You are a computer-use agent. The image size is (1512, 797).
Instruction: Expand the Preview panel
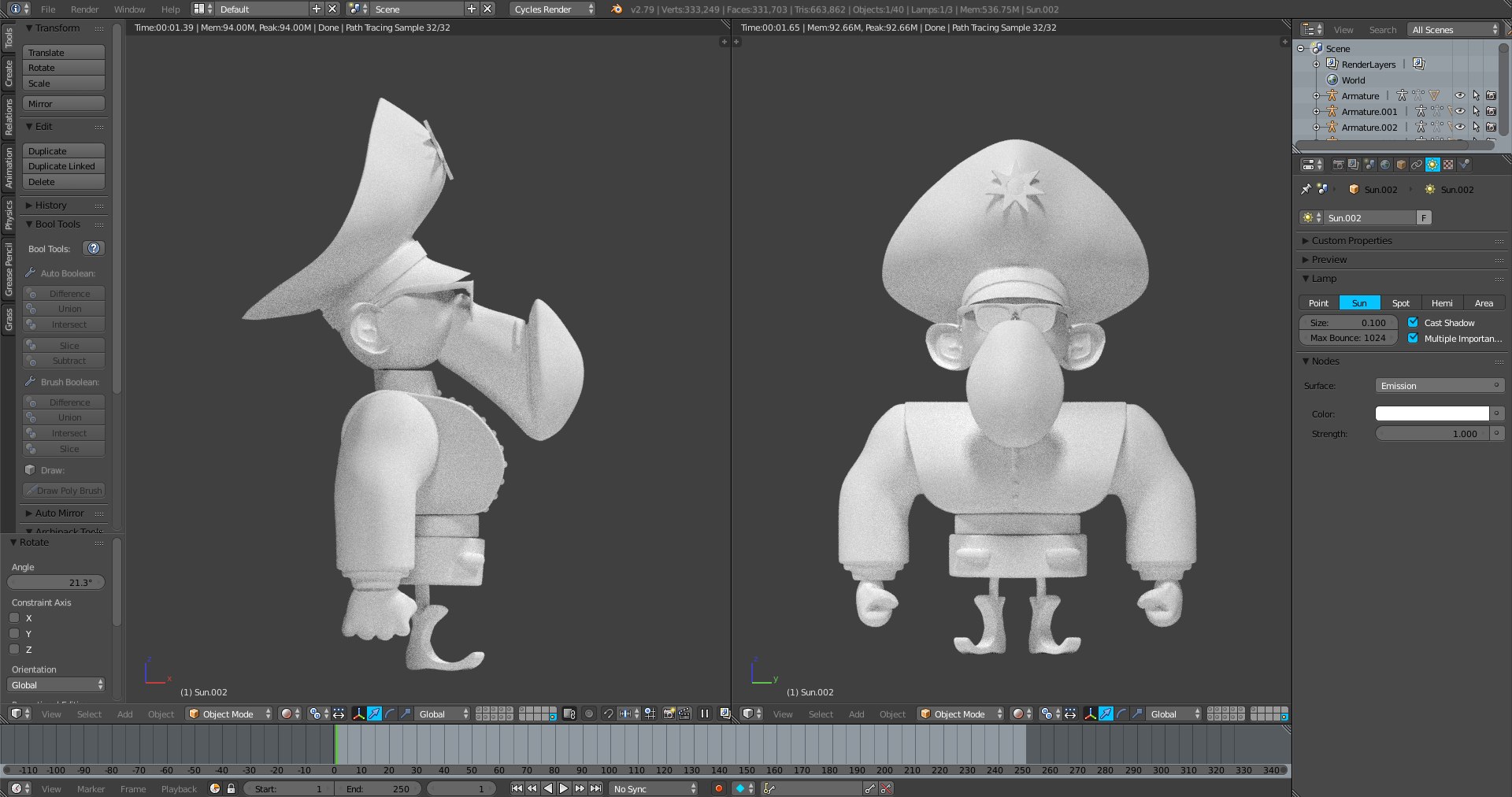pyautogui.click(x=1329, y=259)
